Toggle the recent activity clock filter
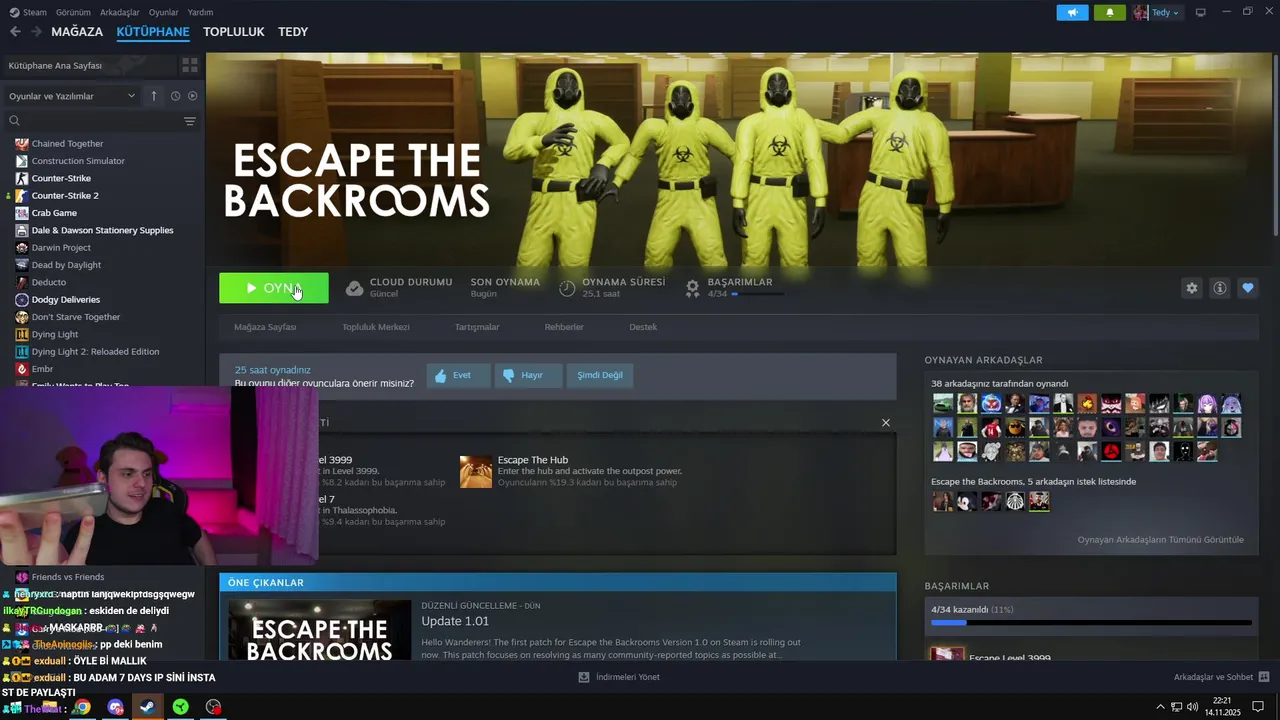 (175, 96)
